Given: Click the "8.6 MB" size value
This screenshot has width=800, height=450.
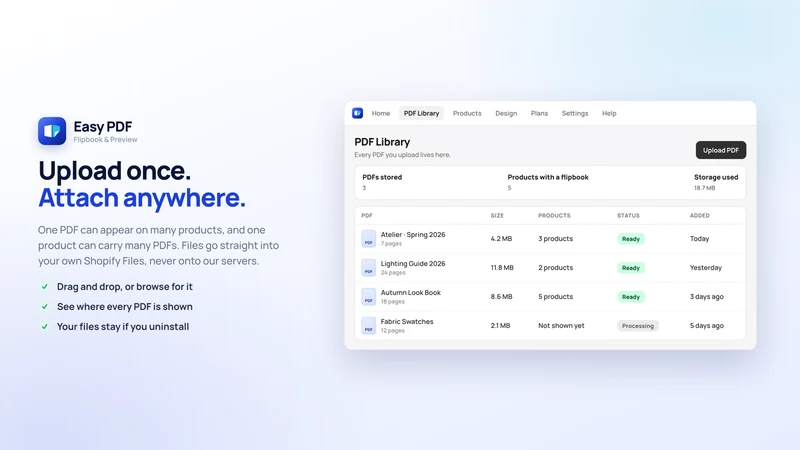Looking at the screenshot, I should (x=501, y=297).
